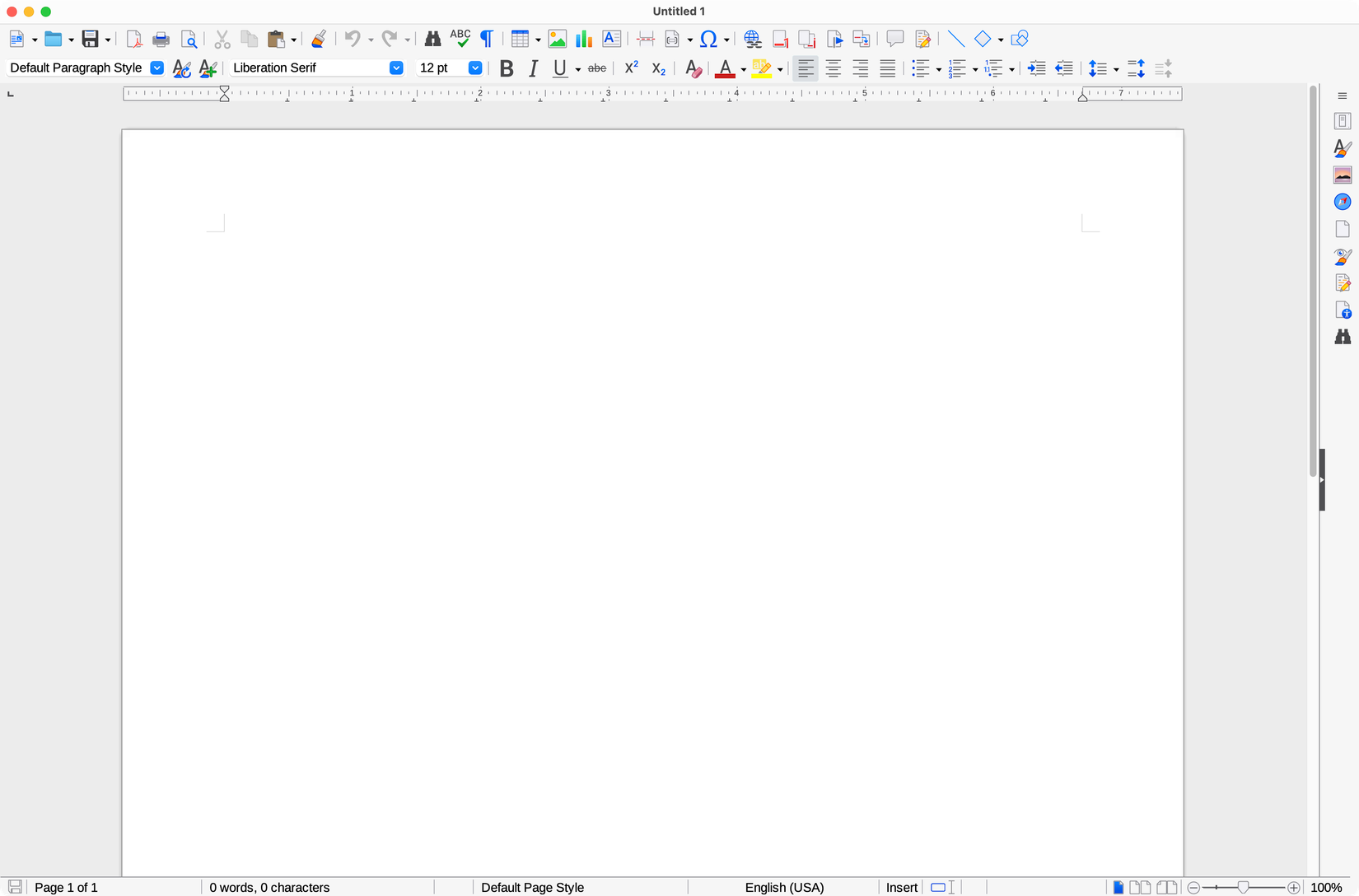Image resolution: width=1359 pixels, height=896 pixels.
Task: Insert a special character
Action: [708, 39]
